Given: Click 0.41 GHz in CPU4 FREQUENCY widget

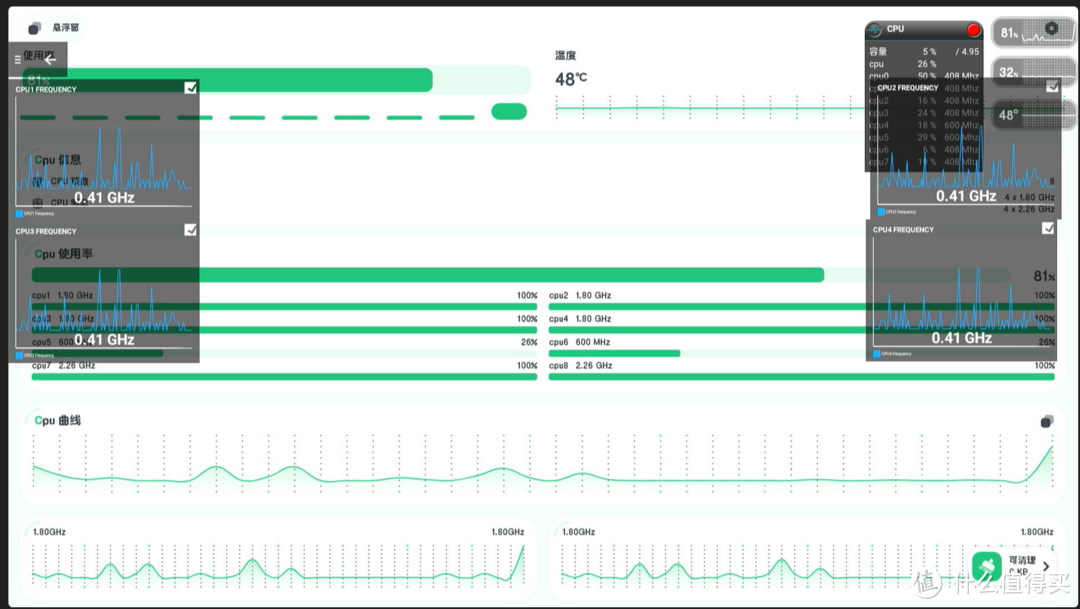Looking at the screenshot, I should click(962, 338).
